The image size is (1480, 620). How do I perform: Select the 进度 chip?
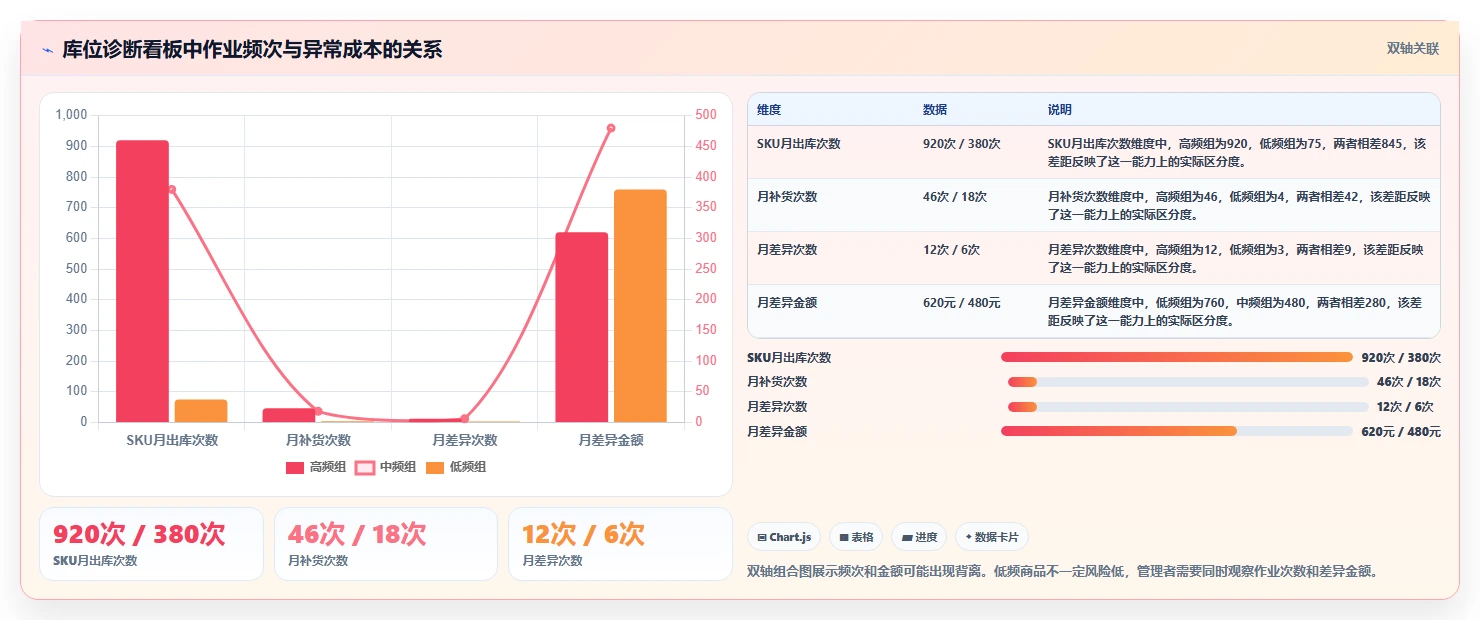[x=919, y=537]
